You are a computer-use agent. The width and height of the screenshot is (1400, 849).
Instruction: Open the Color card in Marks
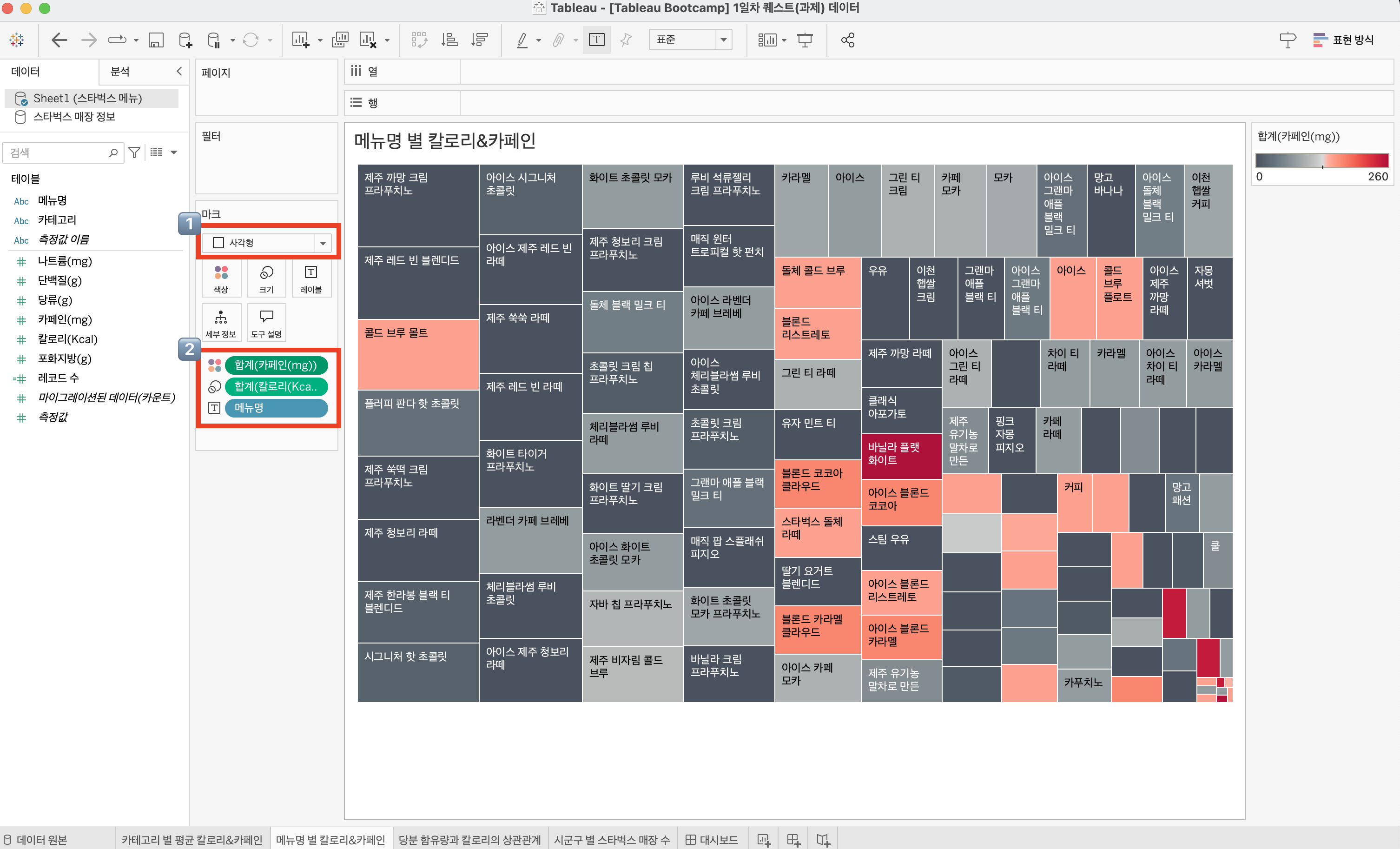221,278
